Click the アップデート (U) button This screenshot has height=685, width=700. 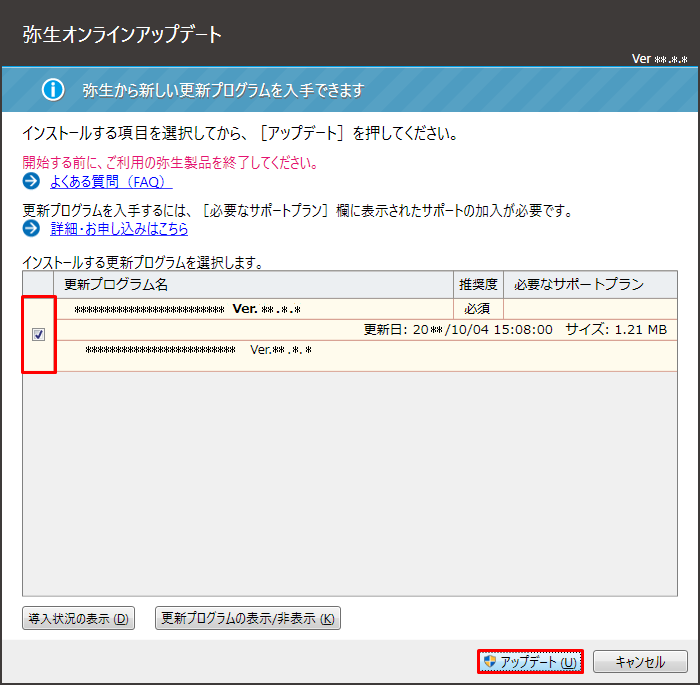tap(530, 661)
